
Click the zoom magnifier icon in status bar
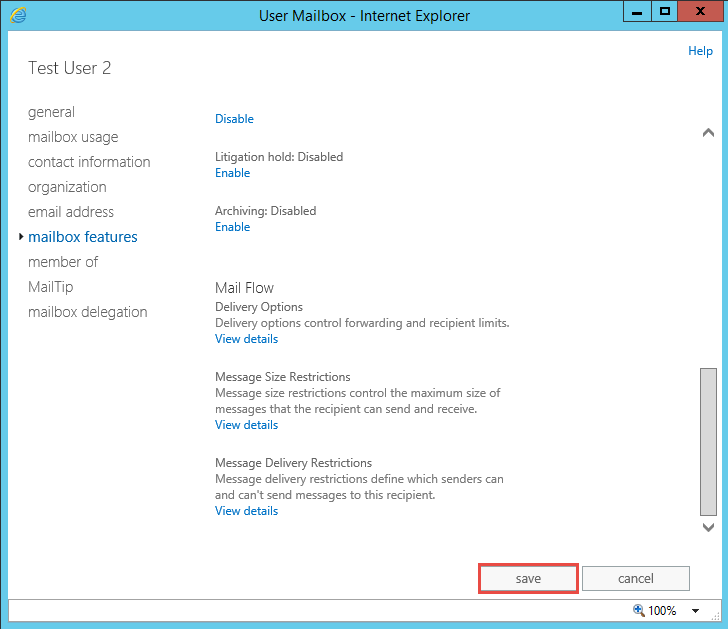[639, 610]
